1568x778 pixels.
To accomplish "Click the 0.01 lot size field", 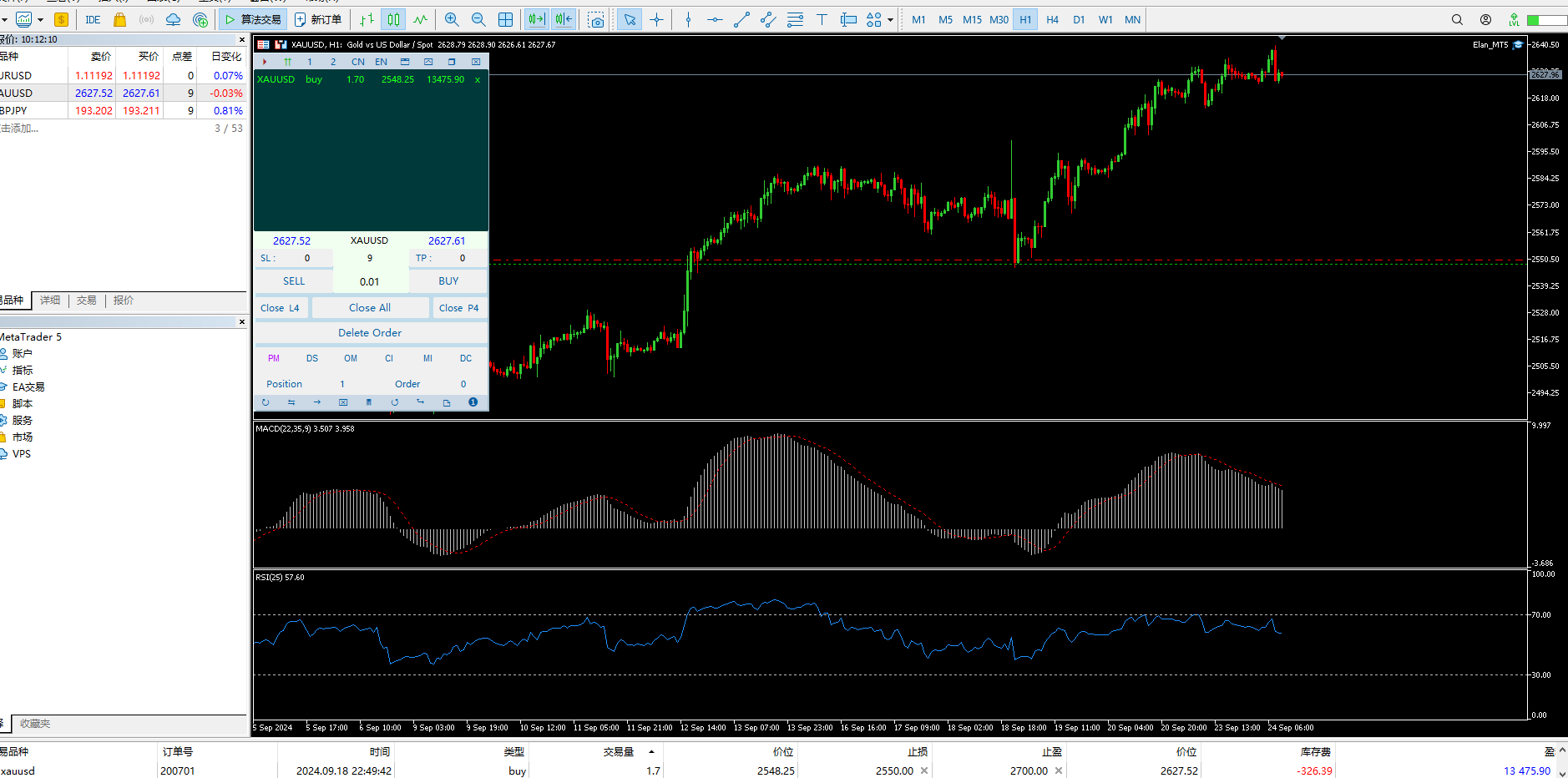I will point(370,281).
